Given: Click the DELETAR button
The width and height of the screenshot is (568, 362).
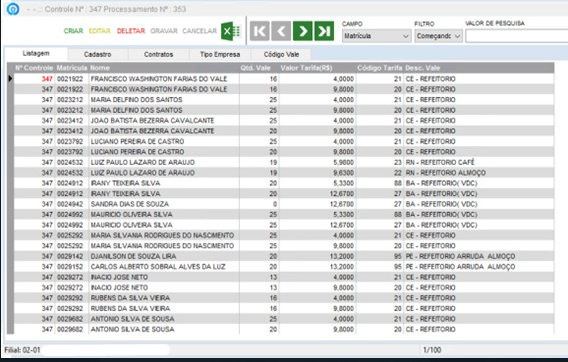Looking at the screenshot, I should (x=131, y=31).
